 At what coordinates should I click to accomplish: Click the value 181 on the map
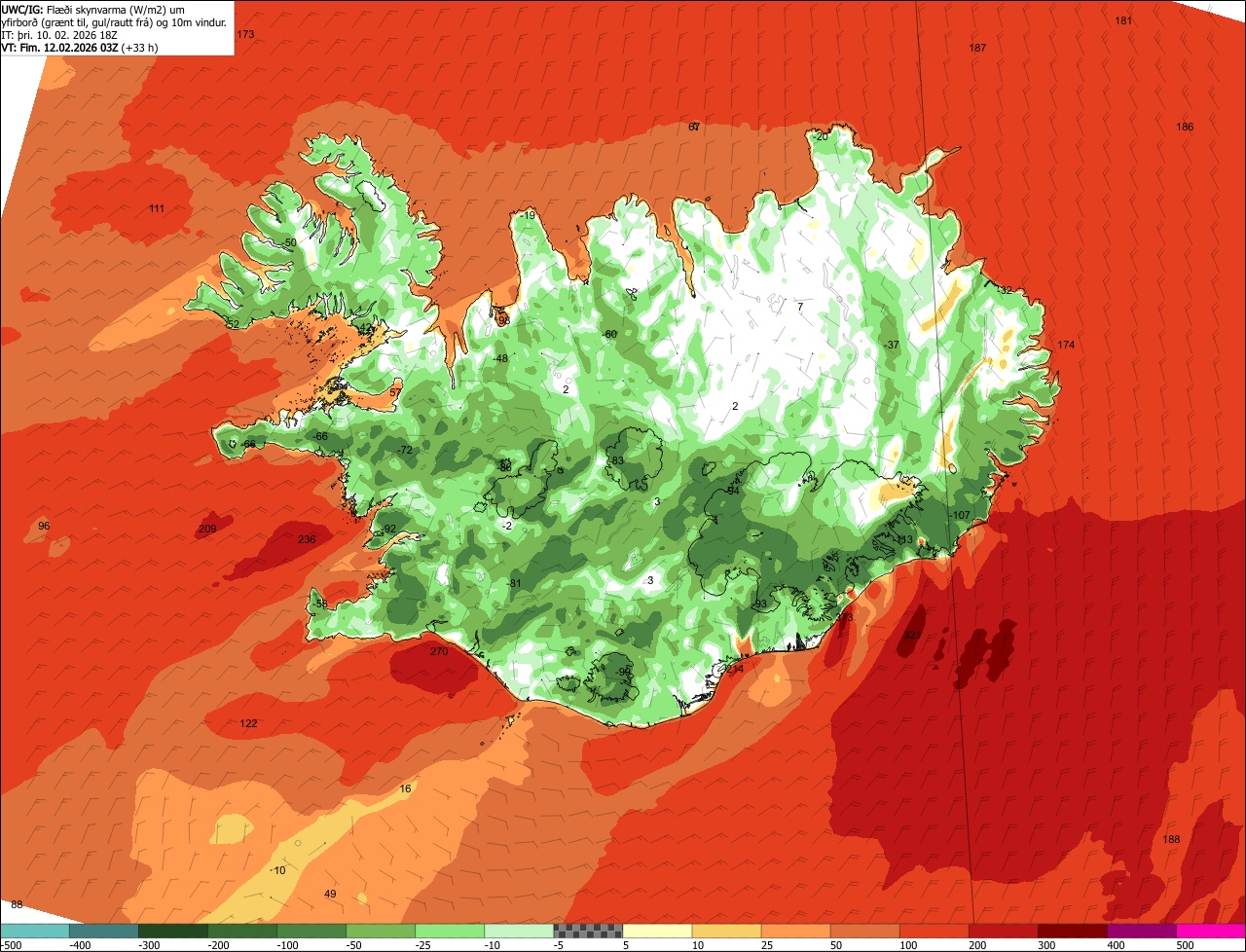pos(1123,20)
